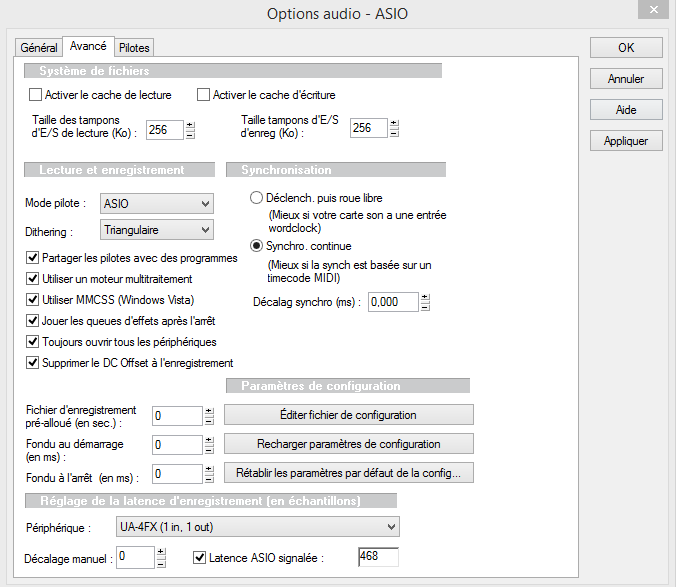Screen dimensions: 676x587
Task: Switch to the Général tab
Action: coord(39,47)
